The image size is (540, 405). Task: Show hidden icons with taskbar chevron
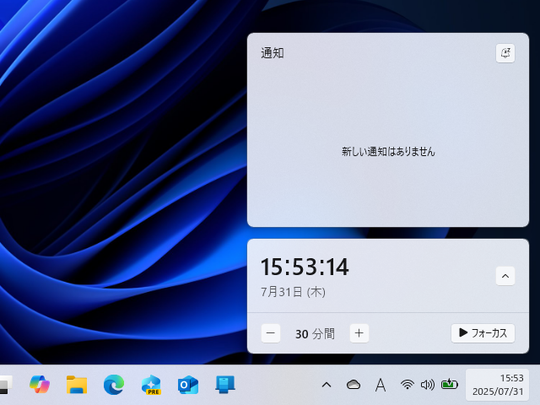tap(326, 385)
